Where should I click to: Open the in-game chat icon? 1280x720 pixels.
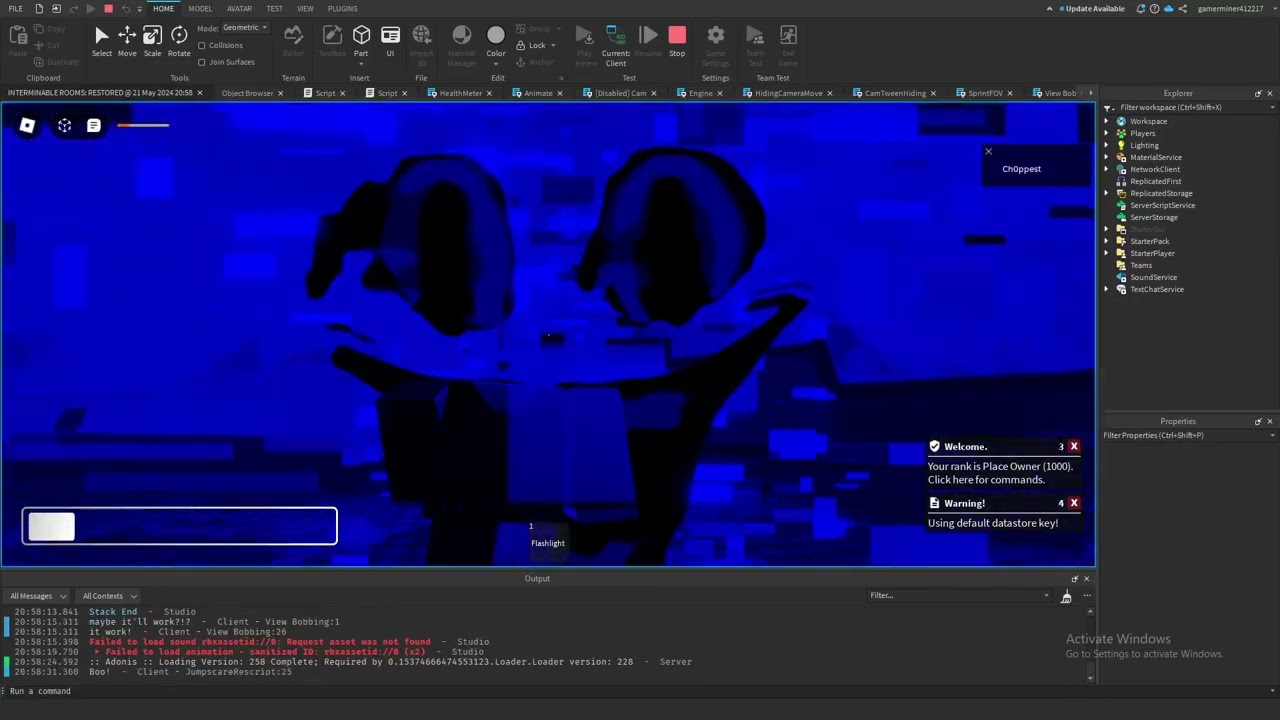(93, 125)
